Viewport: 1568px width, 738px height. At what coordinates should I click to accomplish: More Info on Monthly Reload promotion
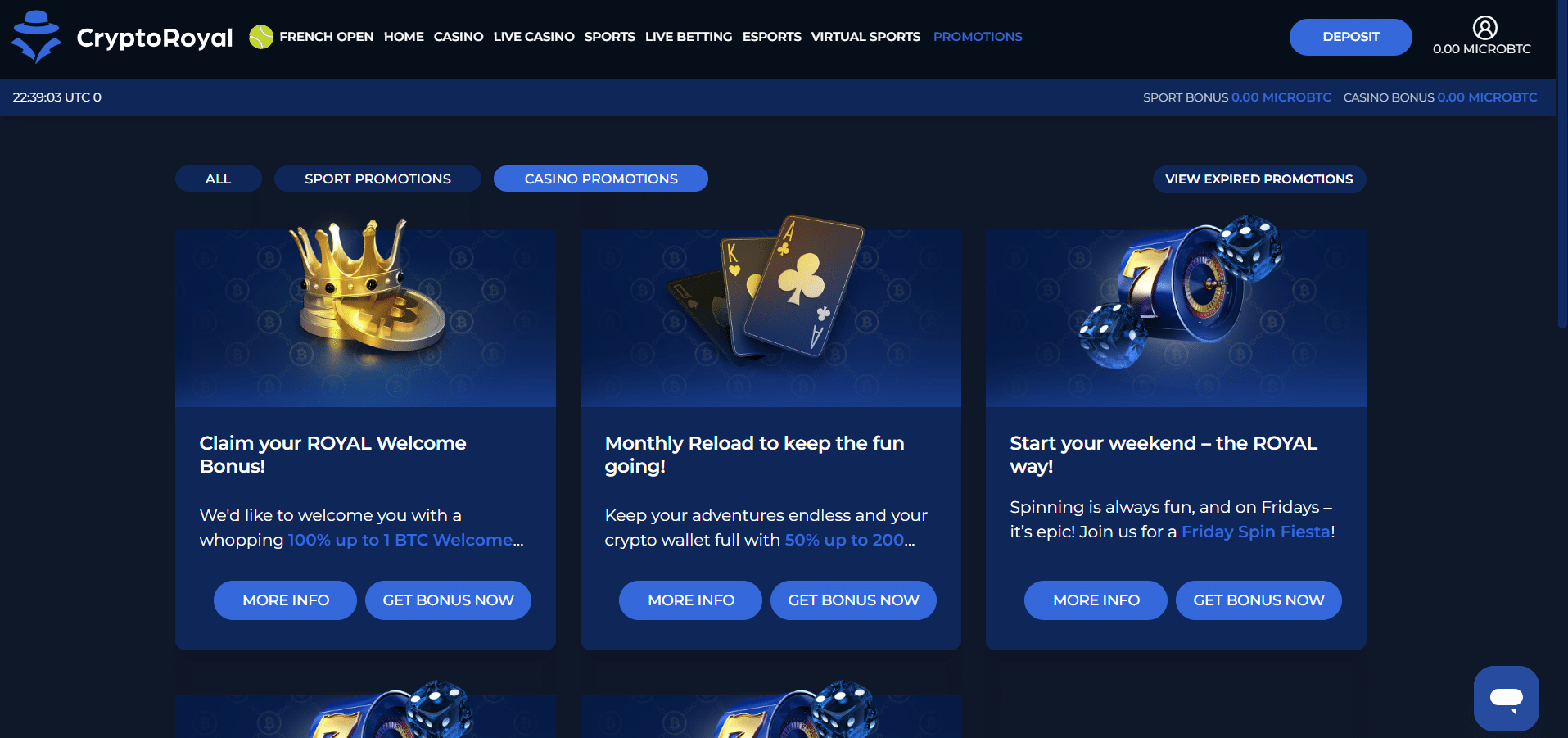pyautogui.click(x=690, y=600)
